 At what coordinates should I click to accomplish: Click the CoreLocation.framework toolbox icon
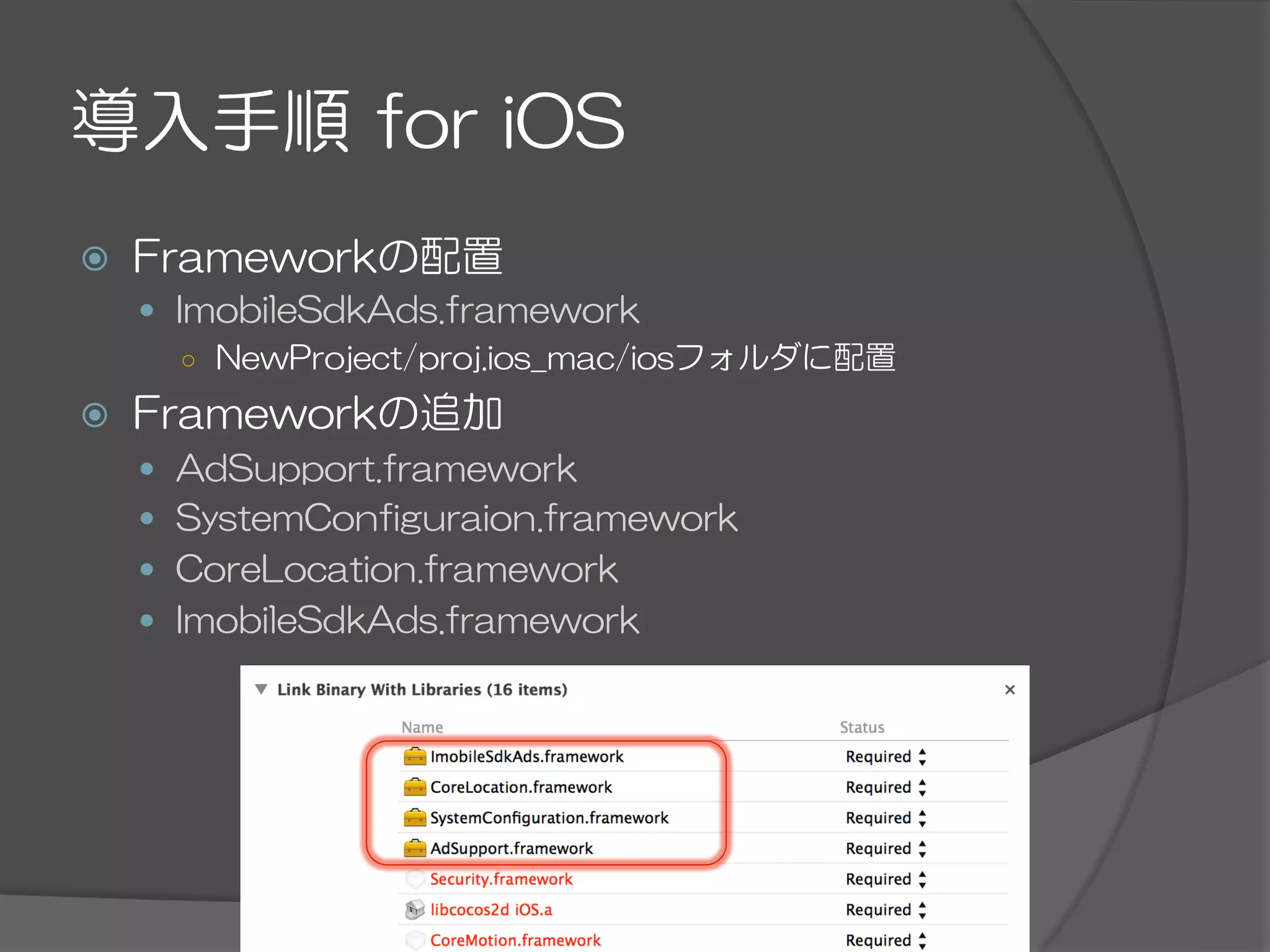pyautogui.click(x=415, y=787)
